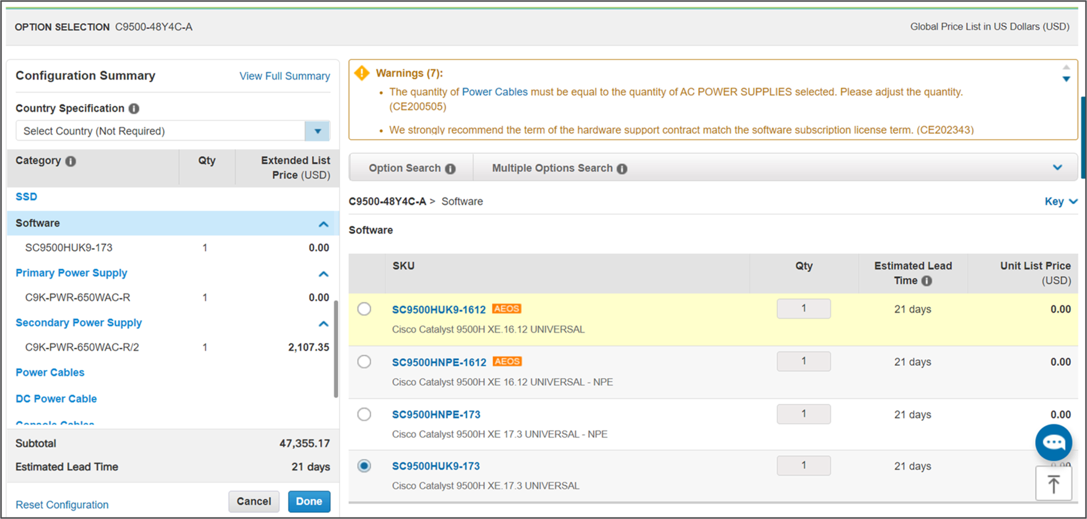Open the Multiple Options Search tab
The width and height of the screenshot is (1087, 519).
click(559, 168)
